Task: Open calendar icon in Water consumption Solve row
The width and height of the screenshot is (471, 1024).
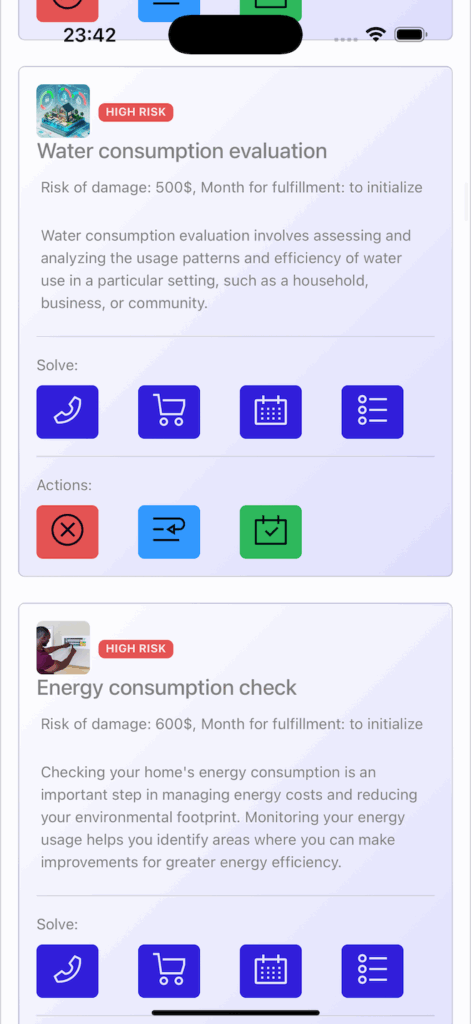Action: pos(270,412)
